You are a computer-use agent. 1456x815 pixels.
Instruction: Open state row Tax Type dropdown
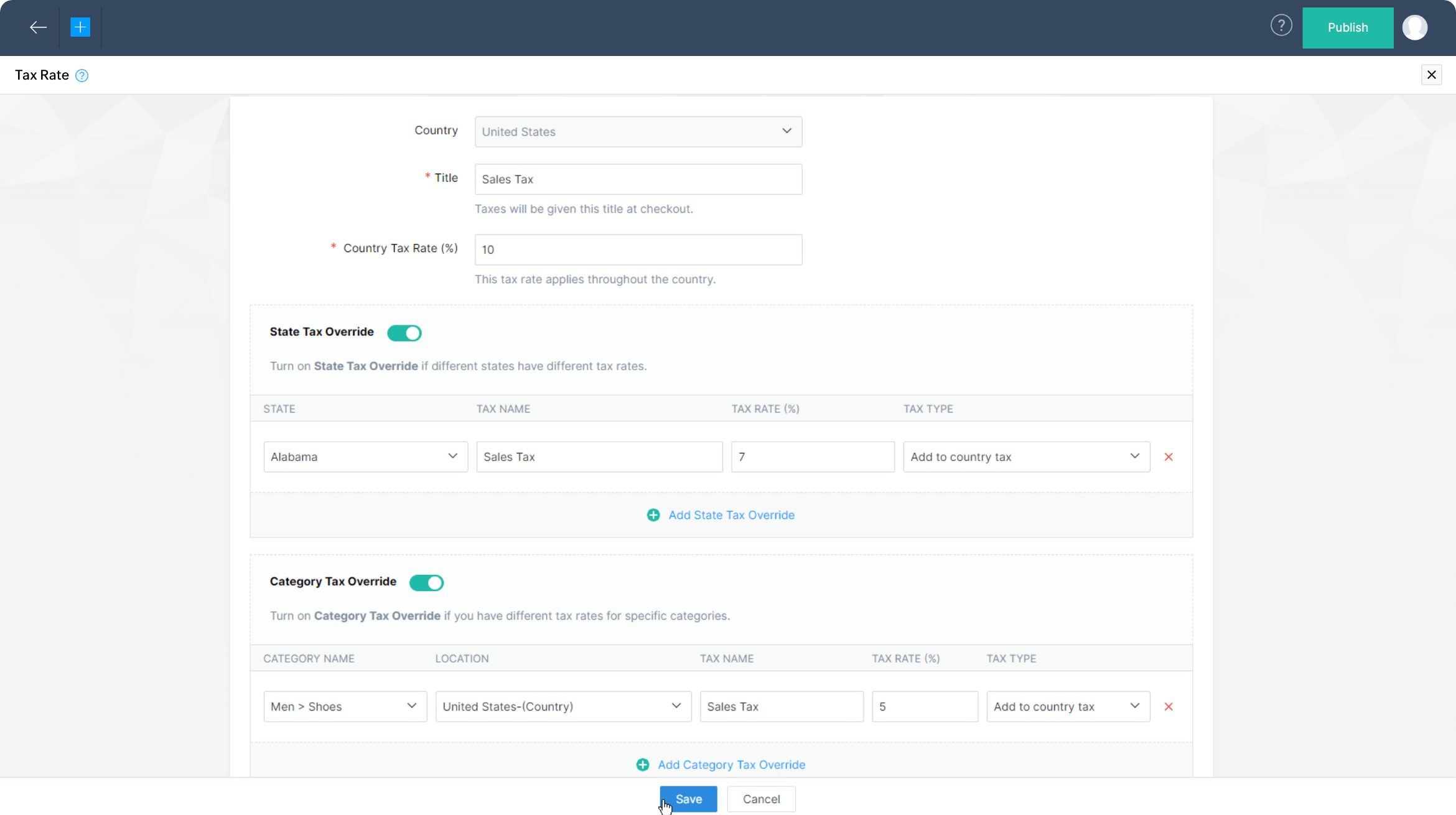pos(1026,457)
